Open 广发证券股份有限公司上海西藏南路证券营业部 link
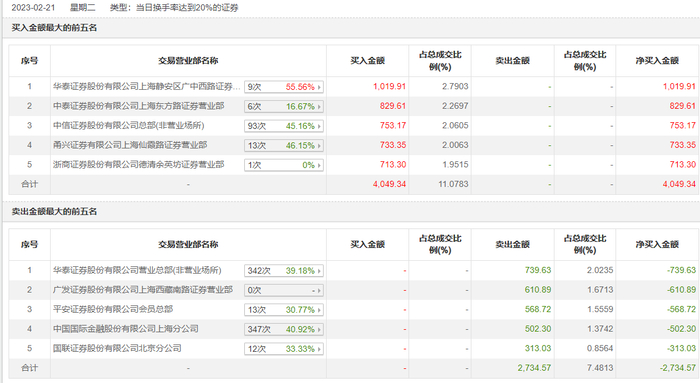Image resolution: width=700 pixels, height=383 pixels. (x=143, y=290)
